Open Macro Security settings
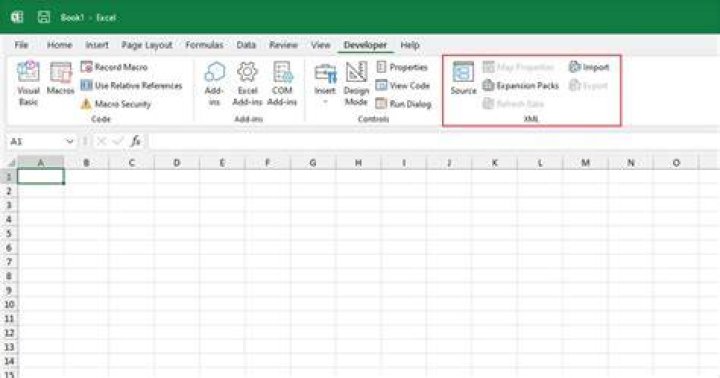720x378 pixels. pyautogui.click(x=116, y=104)
